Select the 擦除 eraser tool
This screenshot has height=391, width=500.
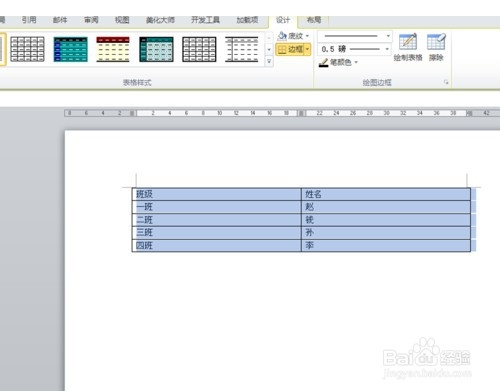(x=436, y=47)
